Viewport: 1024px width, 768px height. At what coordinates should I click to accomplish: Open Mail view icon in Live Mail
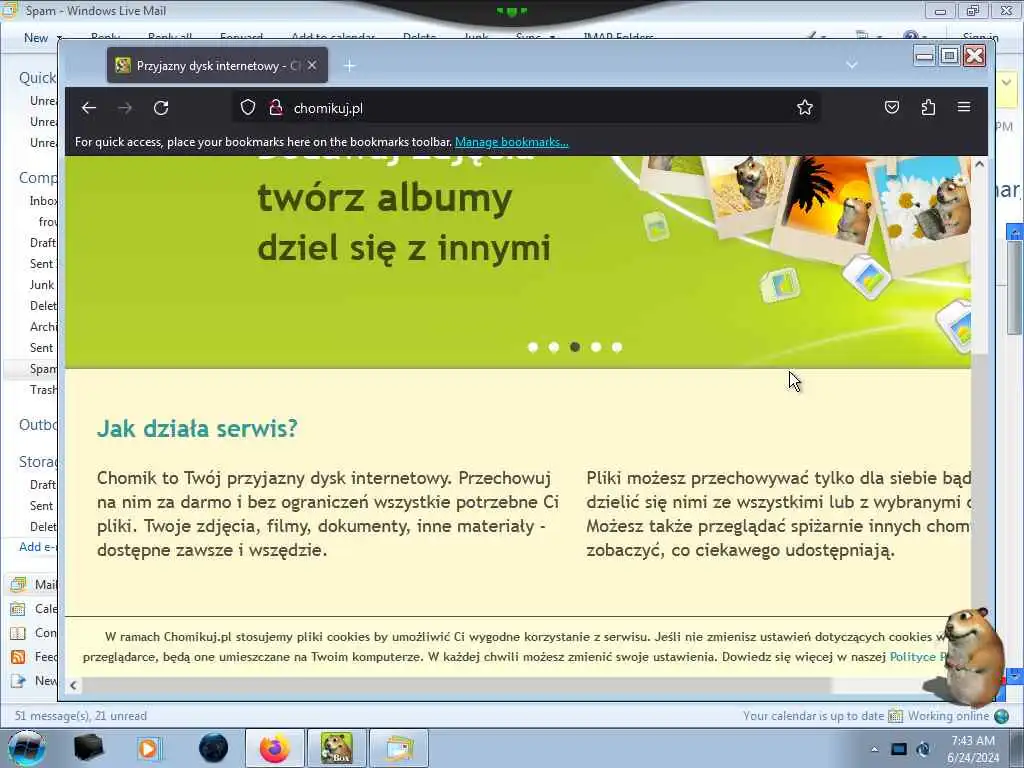(x=18, y=584)
